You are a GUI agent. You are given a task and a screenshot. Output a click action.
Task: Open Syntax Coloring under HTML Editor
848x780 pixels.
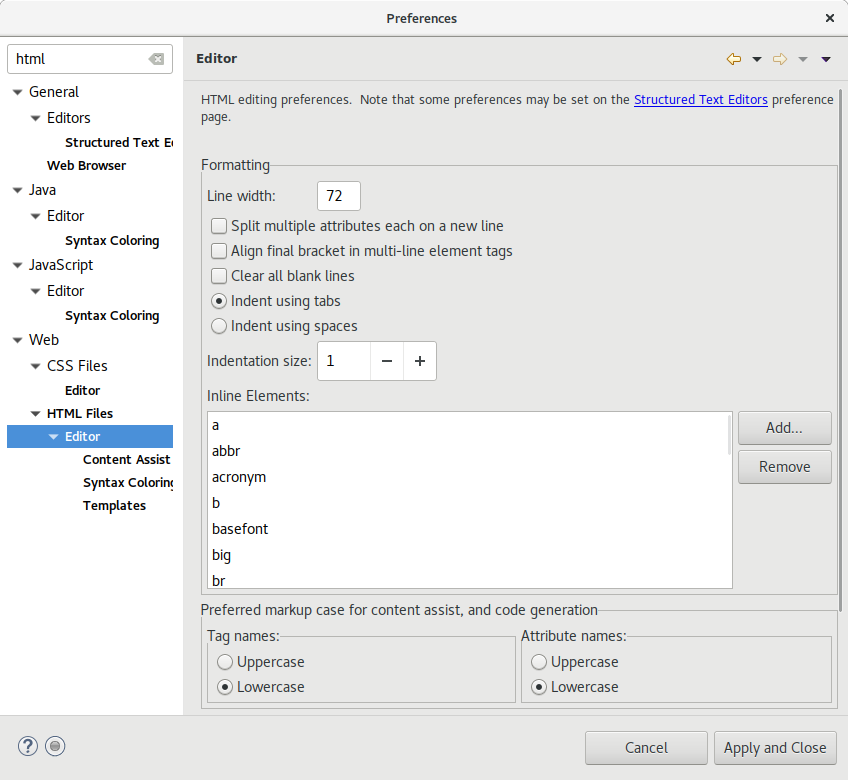pyautogui.click(x=128, y=482)
